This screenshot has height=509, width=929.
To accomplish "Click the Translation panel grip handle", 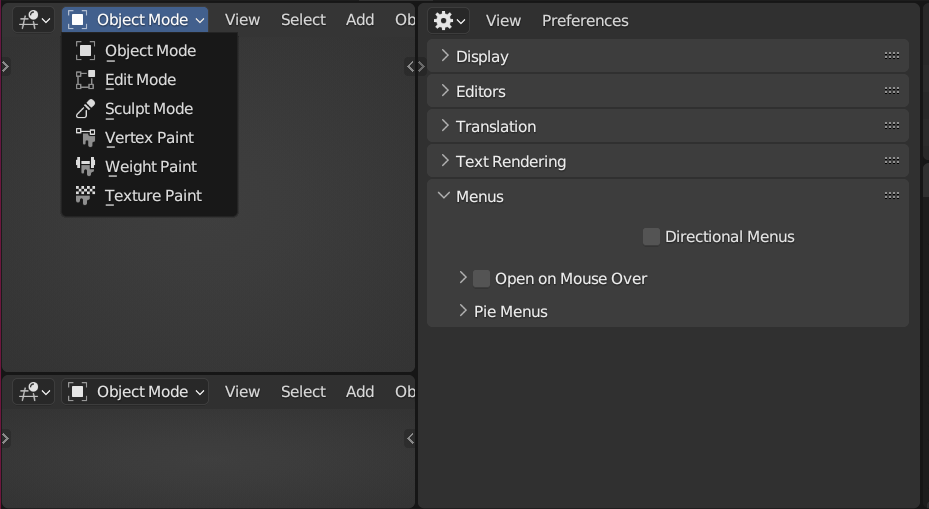I will (892, 126).
